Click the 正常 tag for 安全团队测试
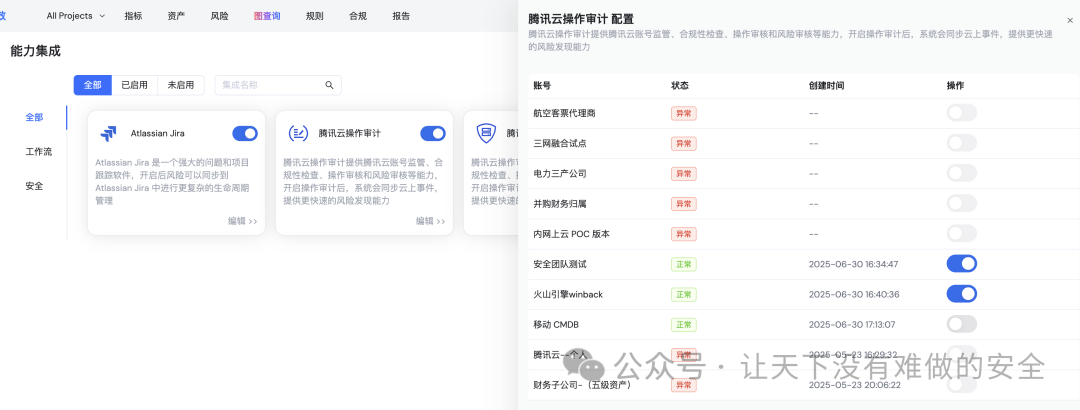Viewport: 1080px width, 410px height. 684,264
